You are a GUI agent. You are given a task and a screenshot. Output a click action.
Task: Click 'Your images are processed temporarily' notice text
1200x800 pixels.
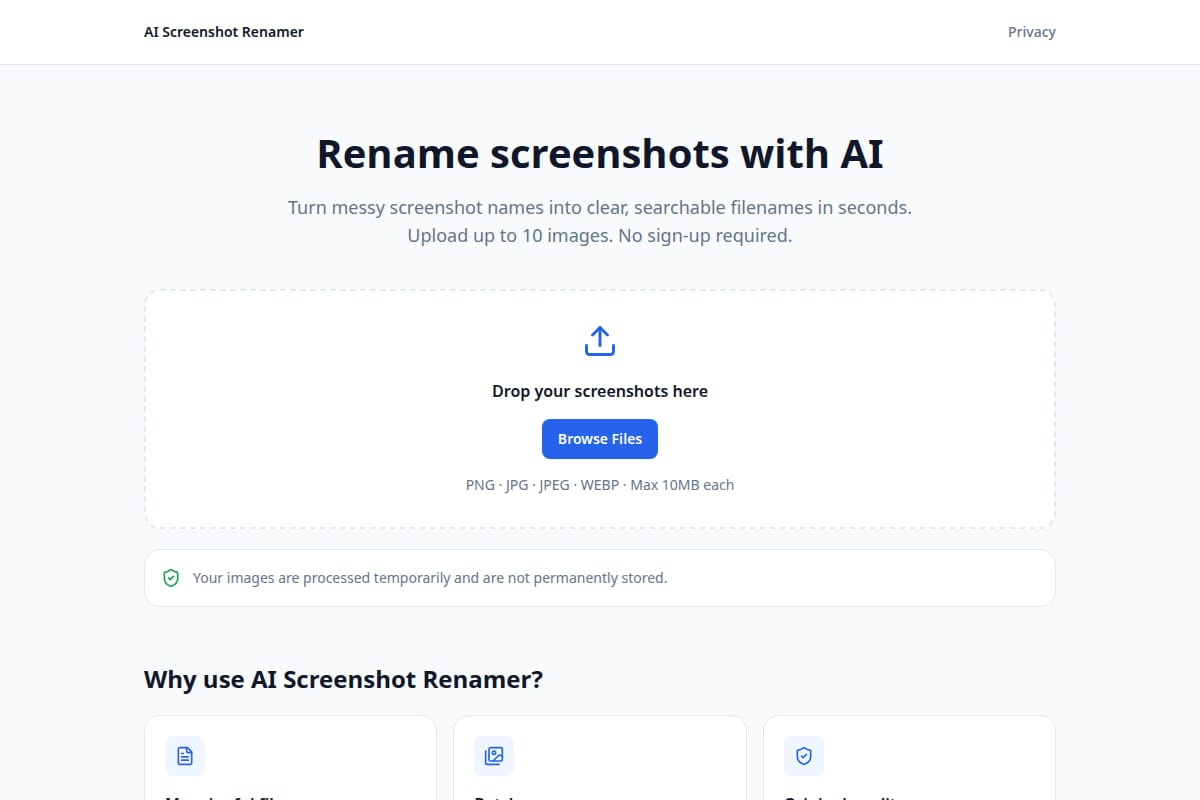(430, 578)
